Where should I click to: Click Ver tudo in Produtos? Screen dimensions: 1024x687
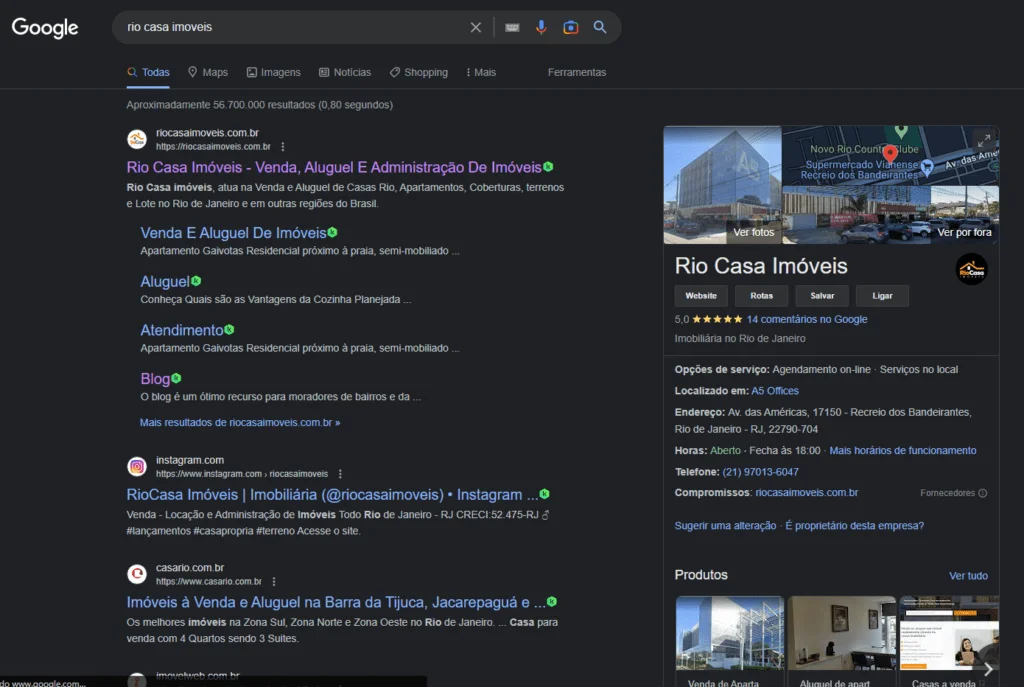(968, 576)
